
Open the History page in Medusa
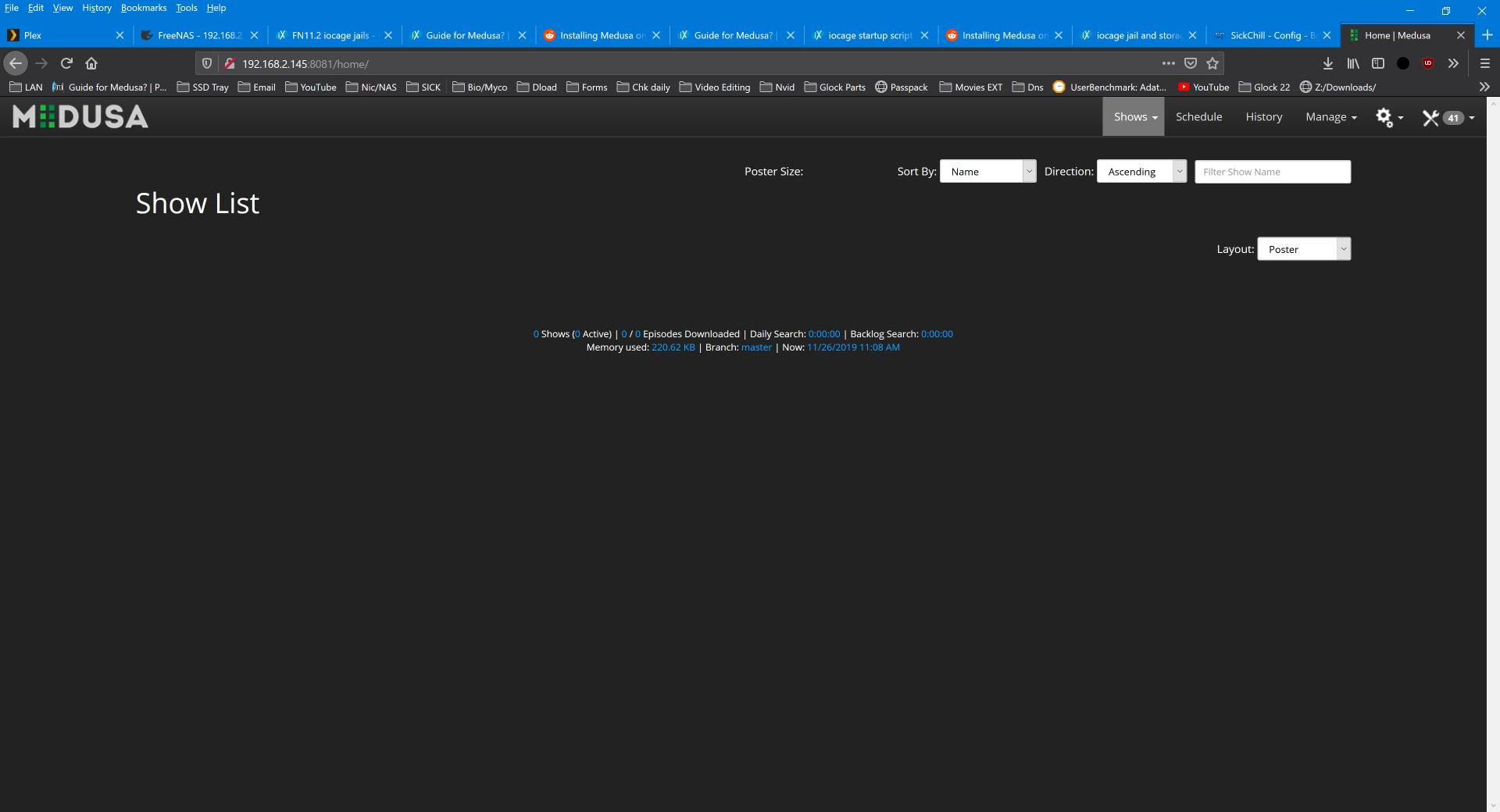[1263, 117]
